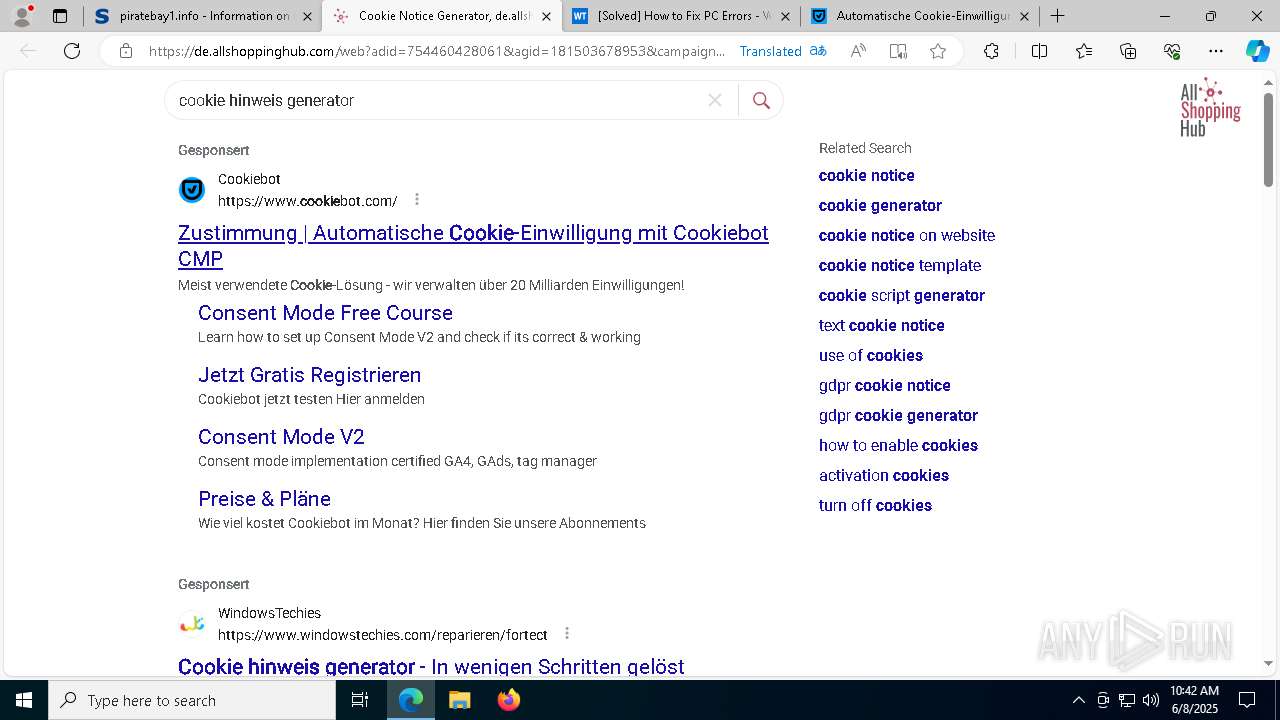This screenshot has width=1280, height=720.
Task: Open the Edge profile icon
Action: click(22, 16)
